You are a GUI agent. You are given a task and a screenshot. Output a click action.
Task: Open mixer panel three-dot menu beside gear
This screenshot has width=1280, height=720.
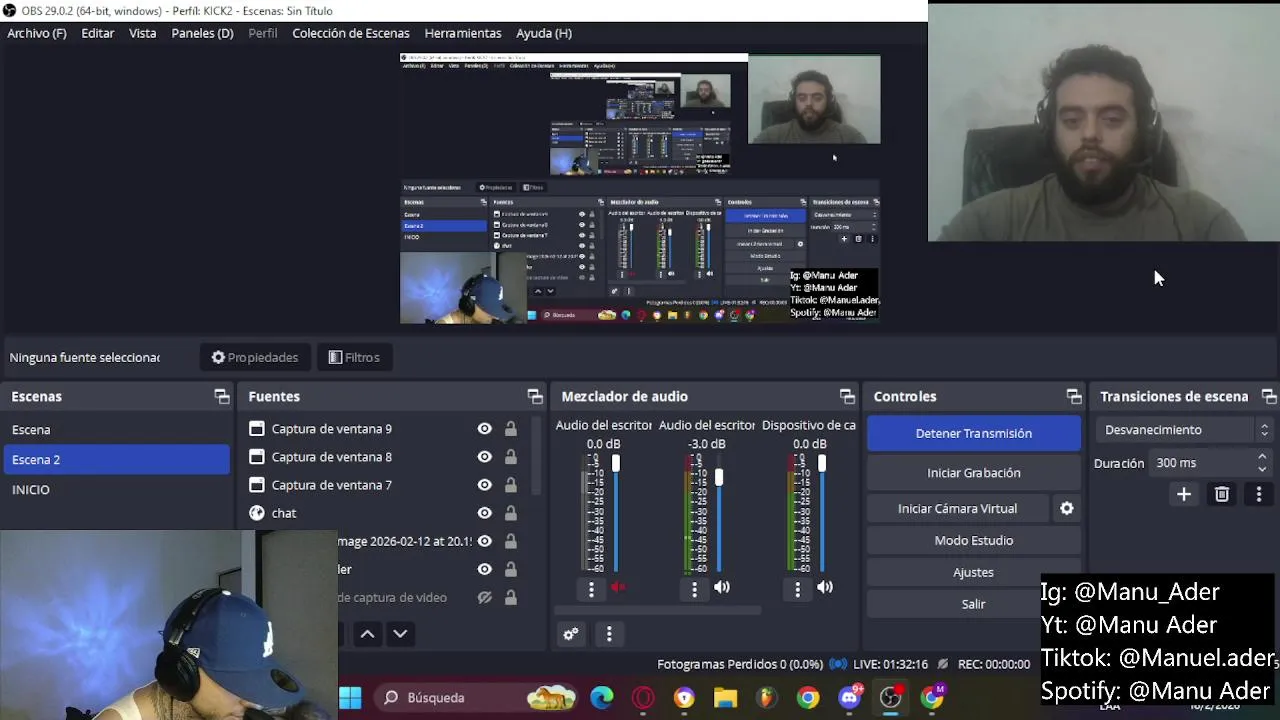[609, 633]
